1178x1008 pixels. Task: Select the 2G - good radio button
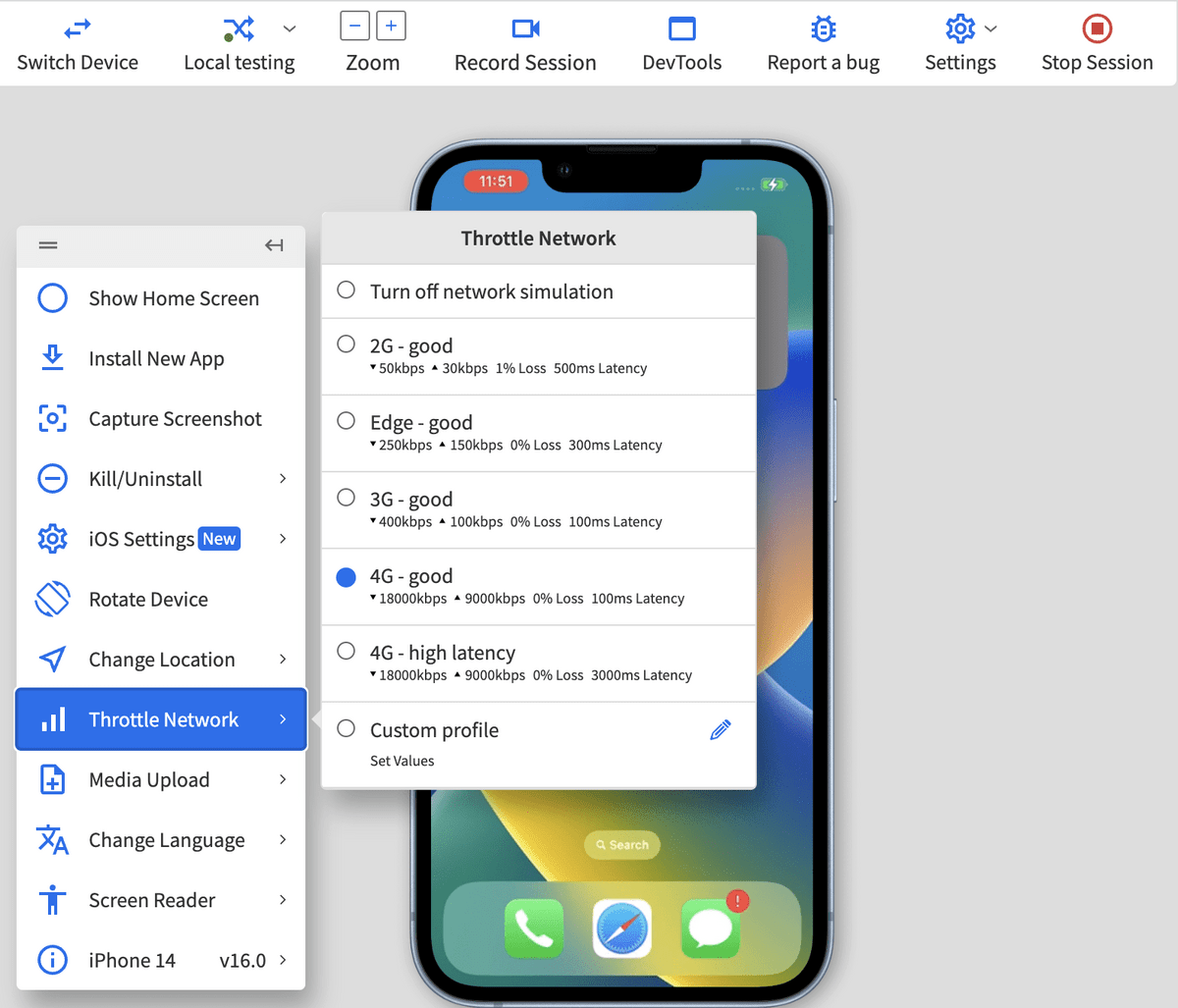click(346, 344)
